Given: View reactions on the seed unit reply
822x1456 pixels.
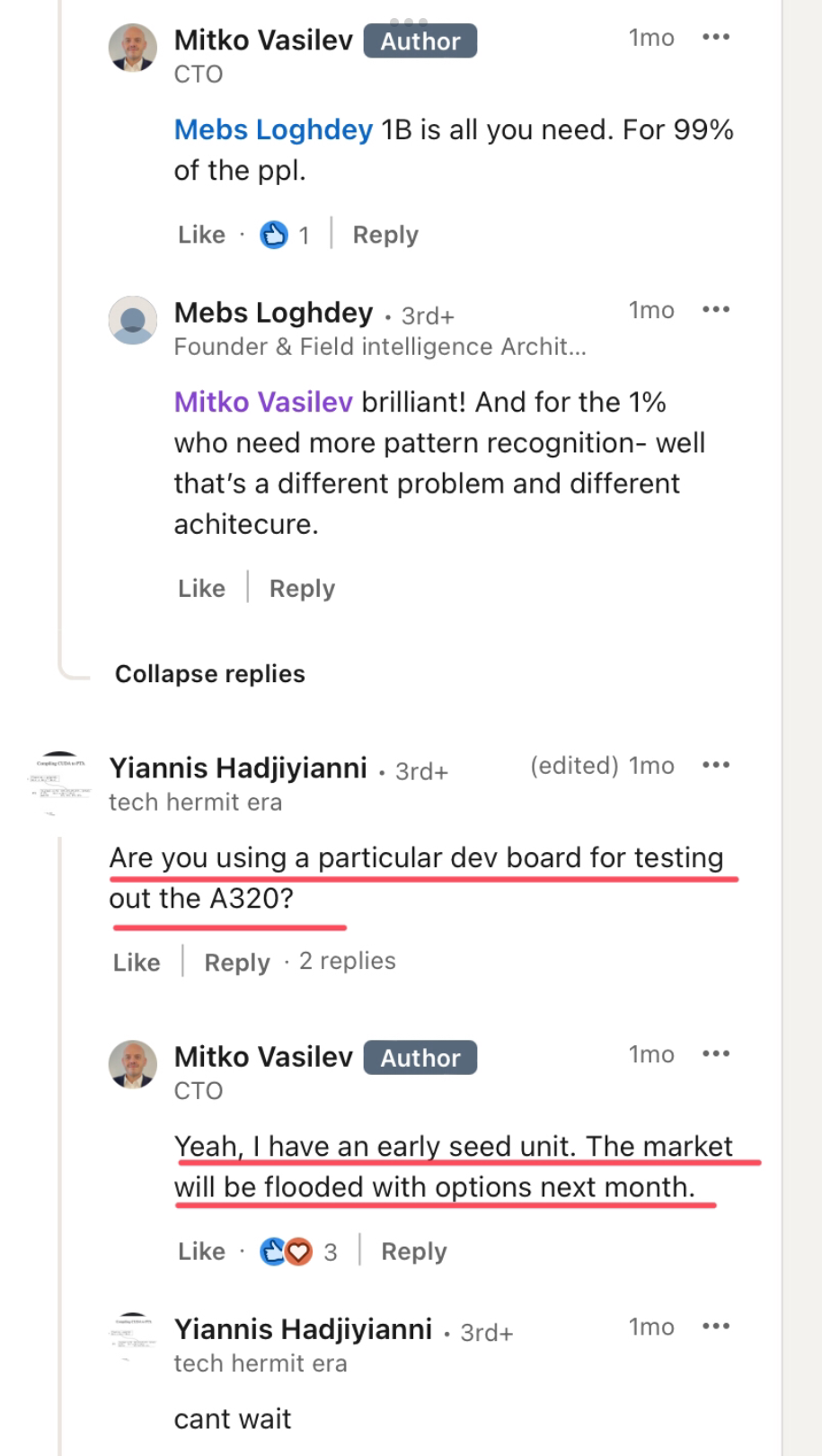Looking at the screenshot, I should (x=297, y=1252).
